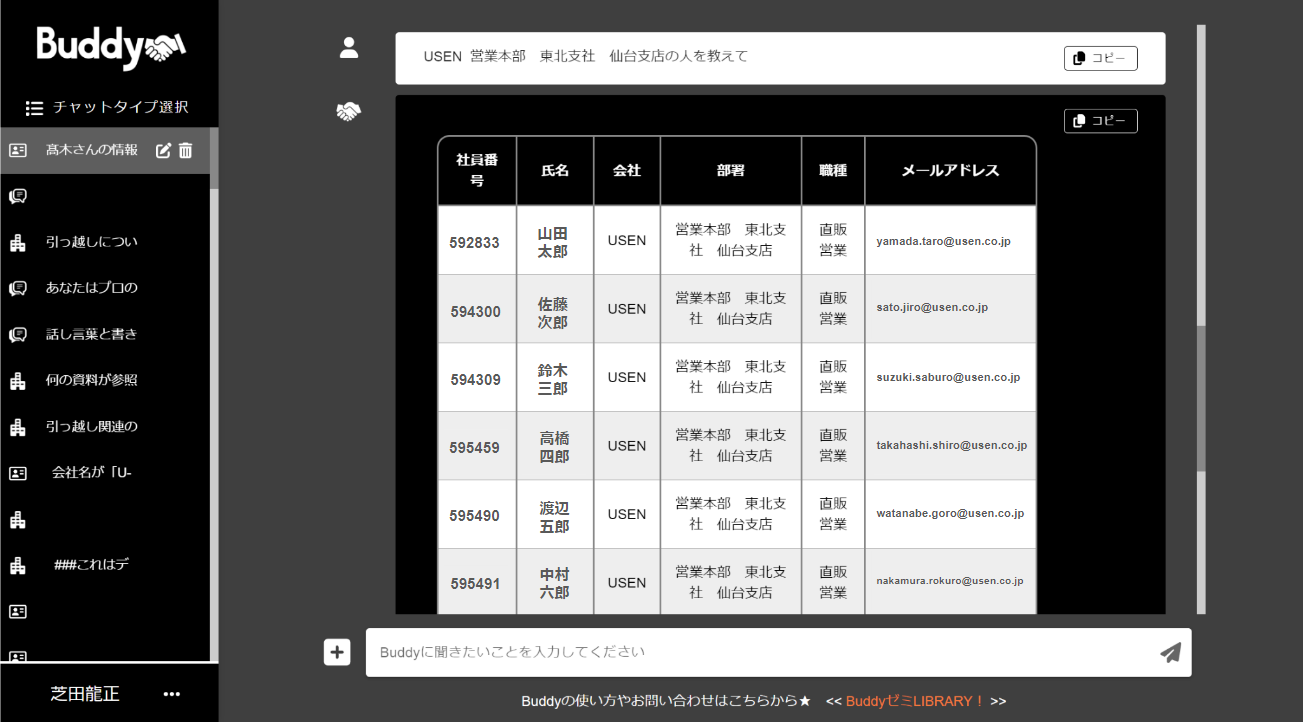Viewport: 1303px width, 722px height.
Task: Open the 引っ越しについ chat
Action: 92,242
